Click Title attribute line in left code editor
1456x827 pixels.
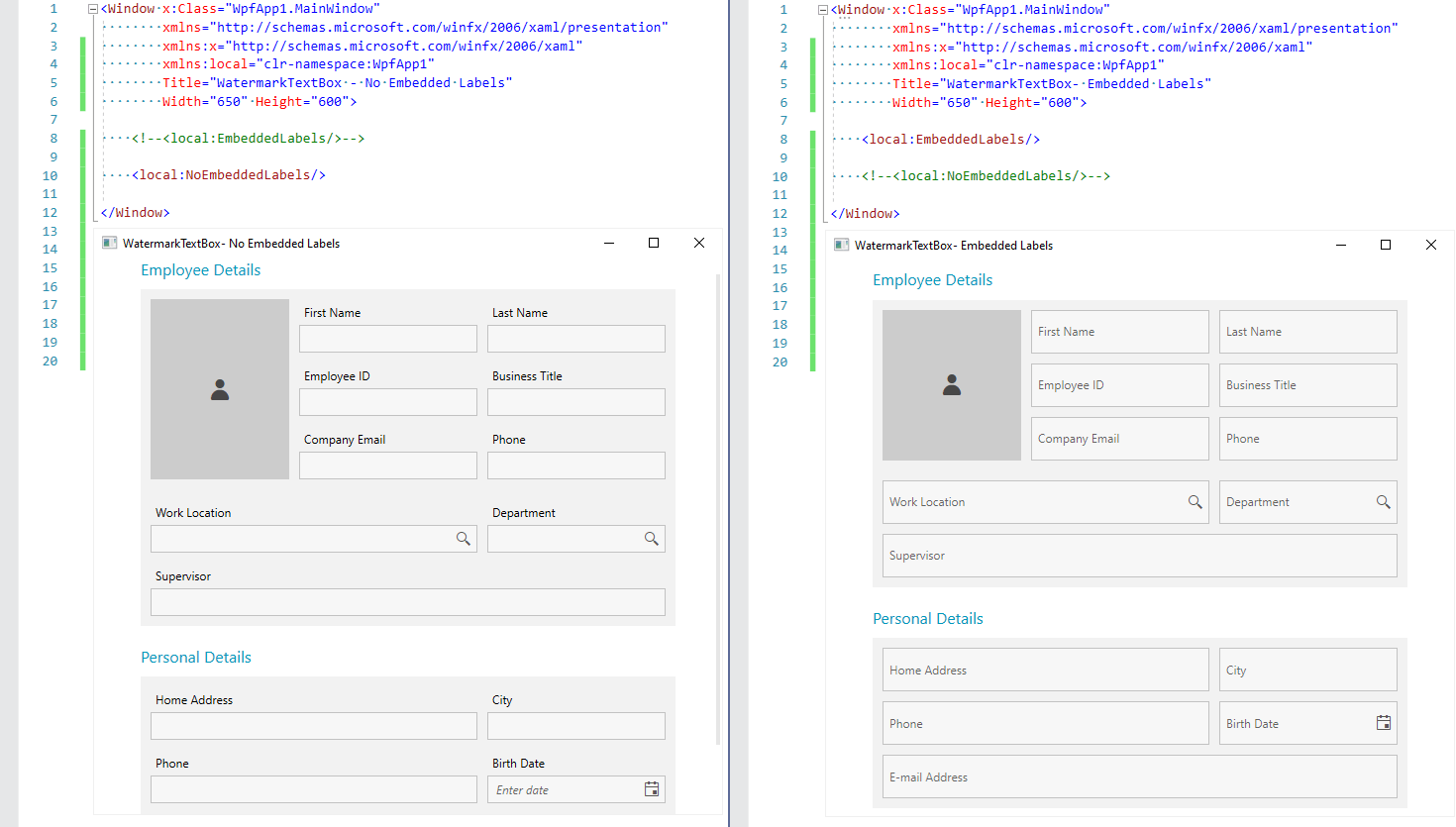coord(337,83)
